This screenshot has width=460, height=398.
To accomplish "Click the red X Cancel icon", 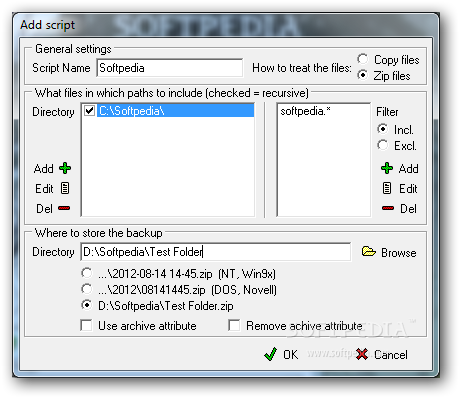I will 362,354.
